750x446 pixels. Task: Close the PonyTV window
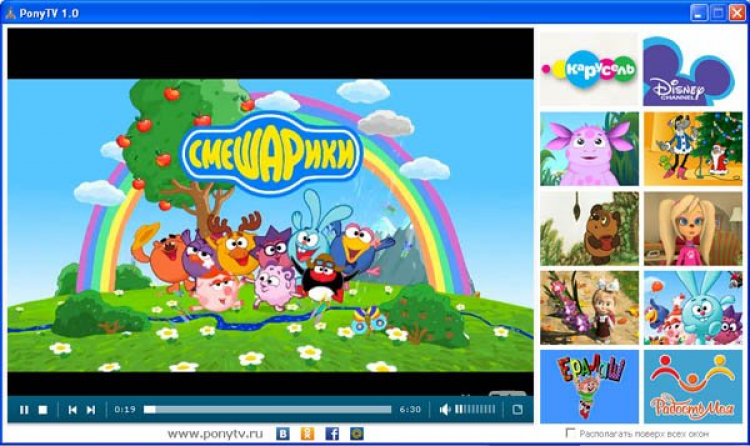point(737,13)
